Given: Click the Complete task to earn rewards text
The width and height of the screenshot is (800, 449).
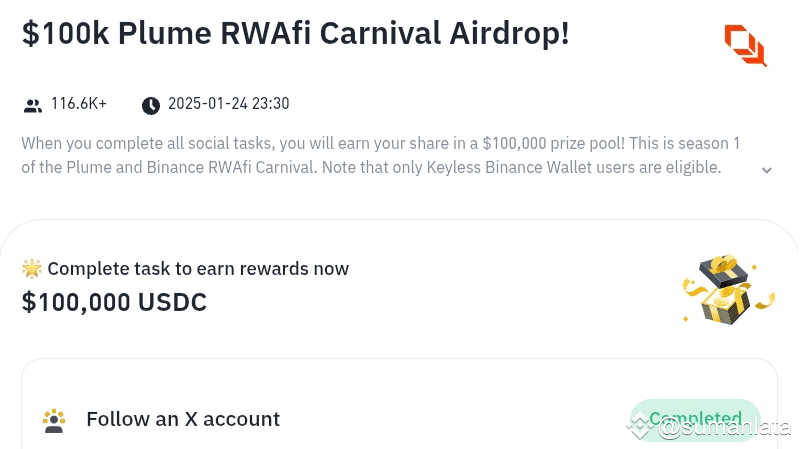Looking at the screenshot, I should 198,268.
